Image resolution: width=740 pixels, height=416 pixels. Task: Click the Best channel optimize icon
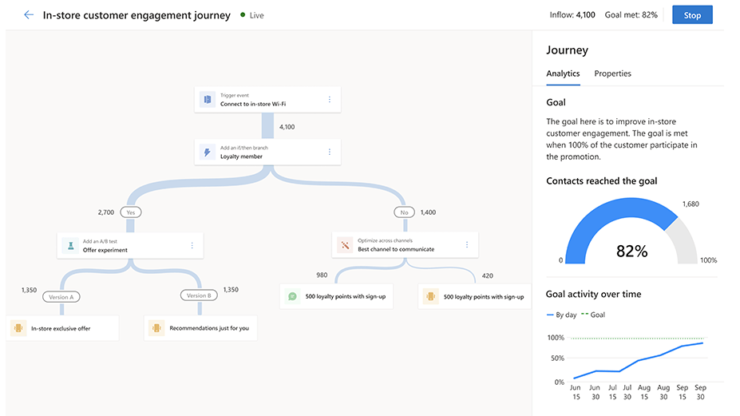[345, 245]
